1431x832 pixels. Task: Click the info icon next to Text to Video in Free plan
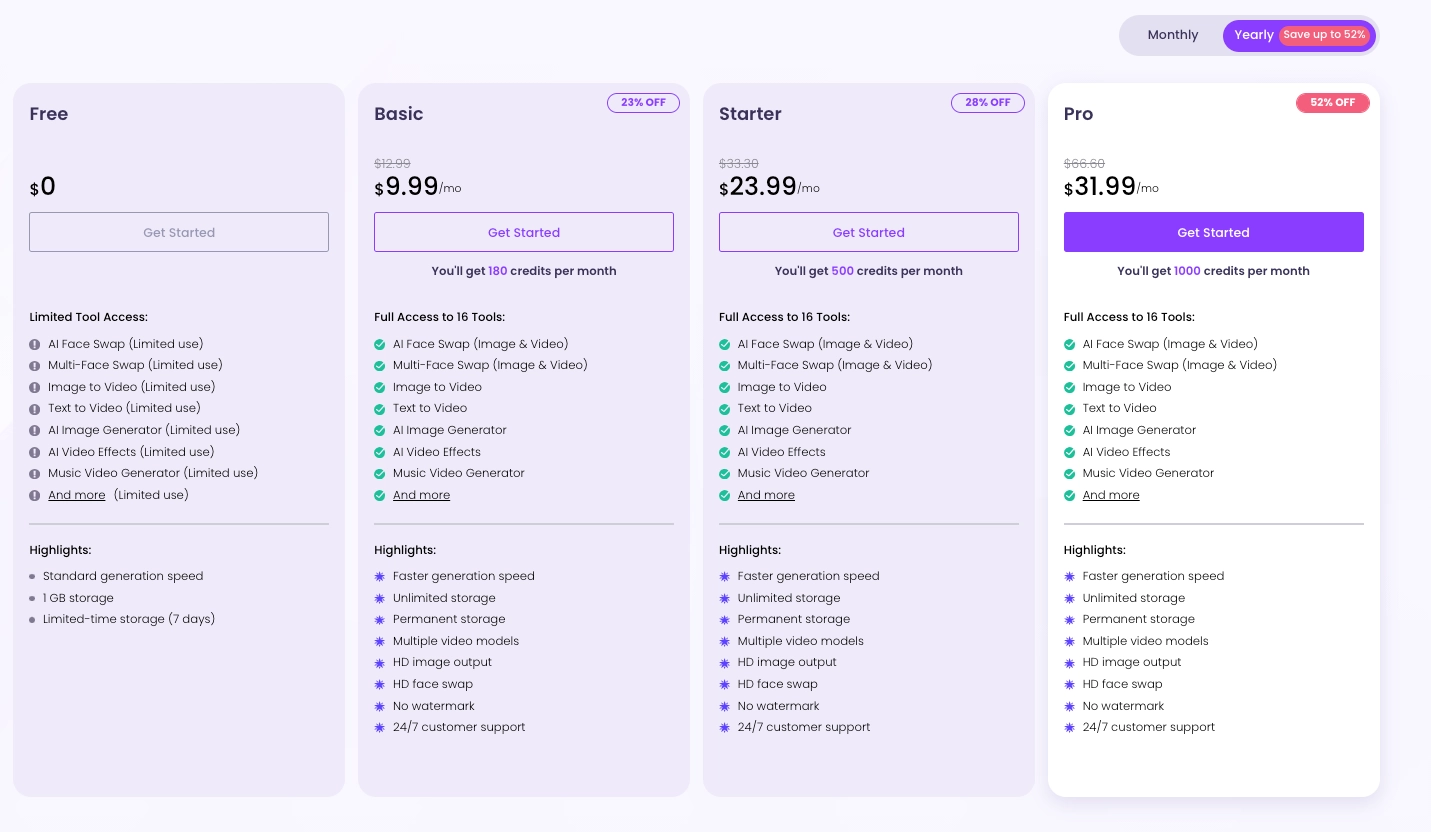(x=35, y=408)
